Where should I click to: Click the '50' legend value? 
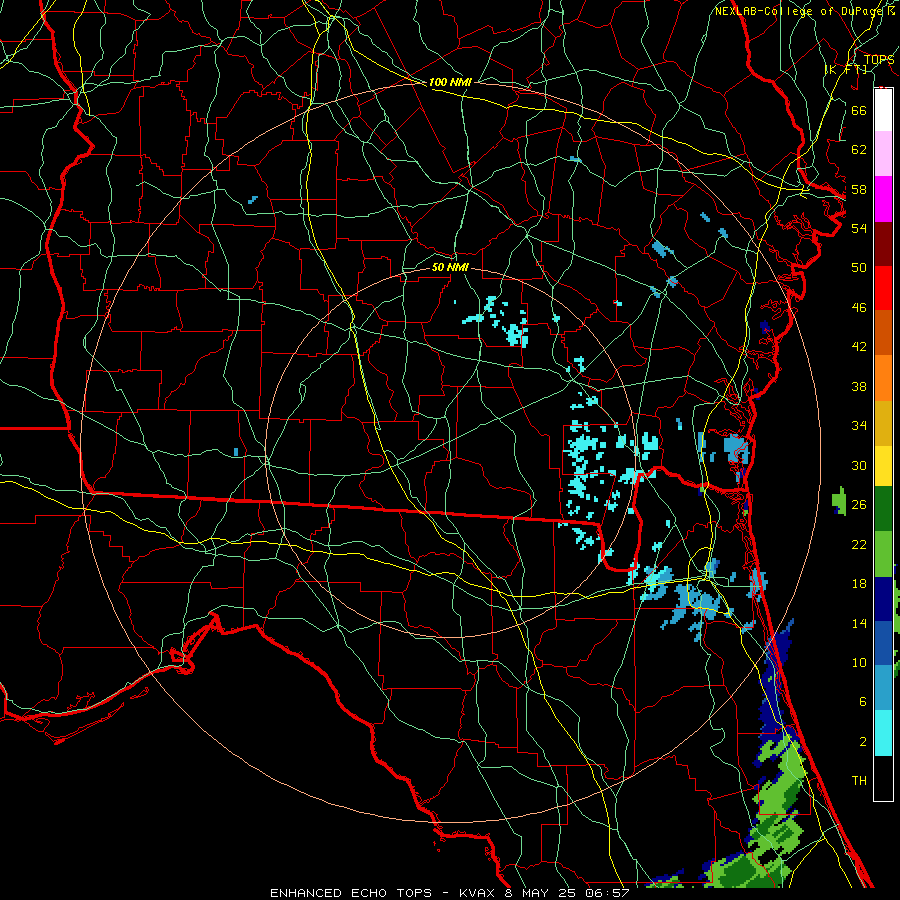(x=859, y=267)
